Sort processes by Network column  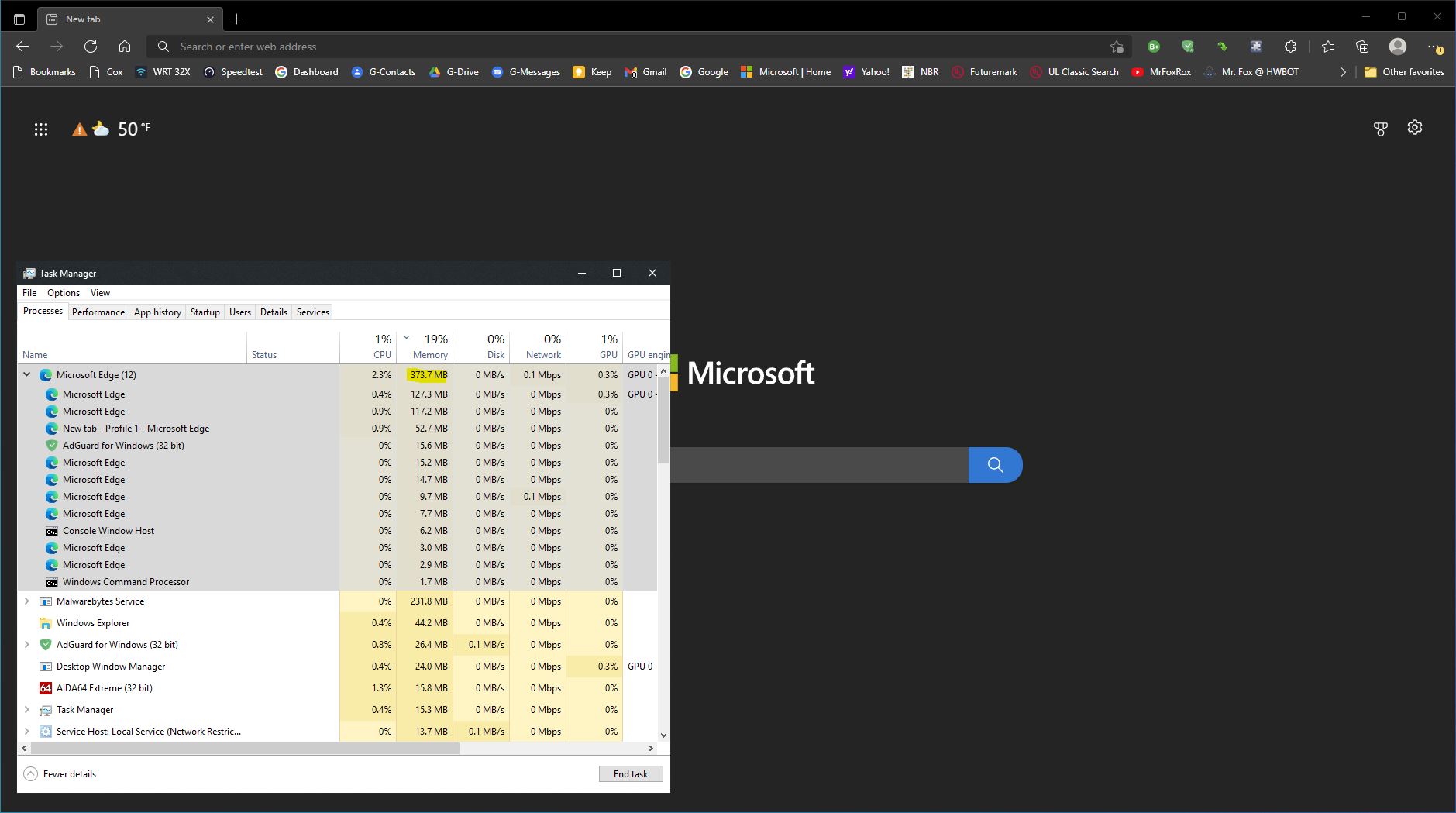pyautogui.click(x=538, y=346)
